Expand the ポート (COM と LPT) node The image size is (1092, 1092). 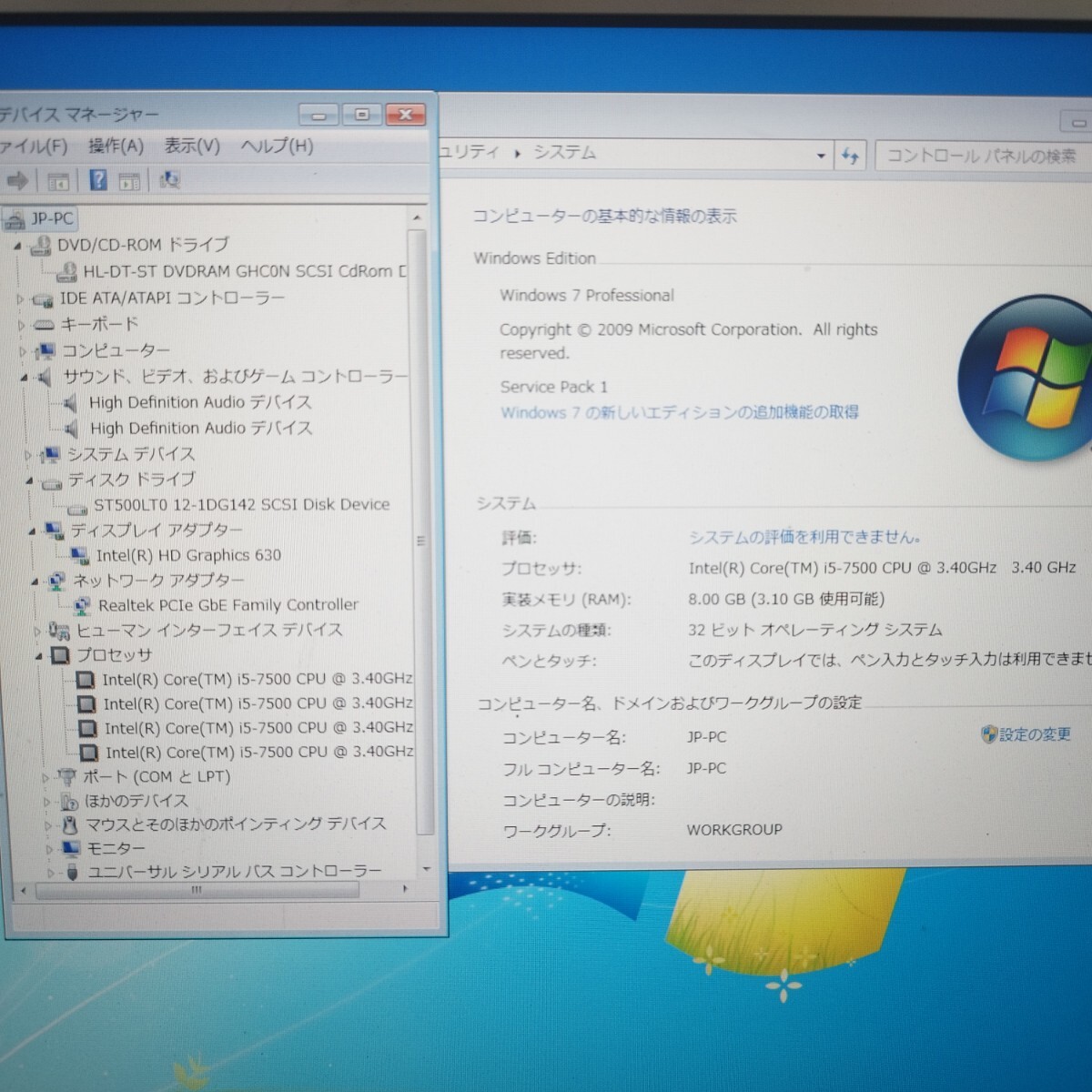click(x=45, y=777)
